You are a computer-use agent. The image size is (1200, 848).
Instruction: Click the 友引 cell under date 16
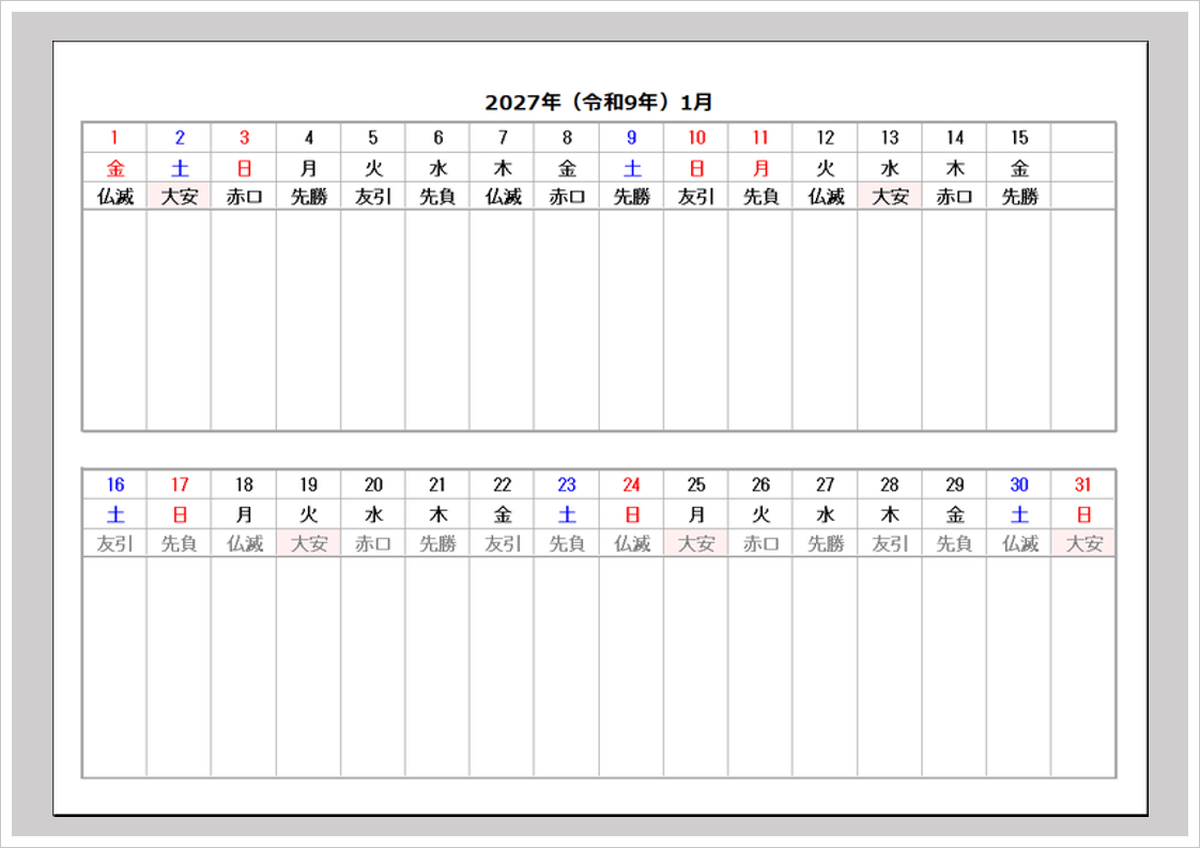coord(115,544)
